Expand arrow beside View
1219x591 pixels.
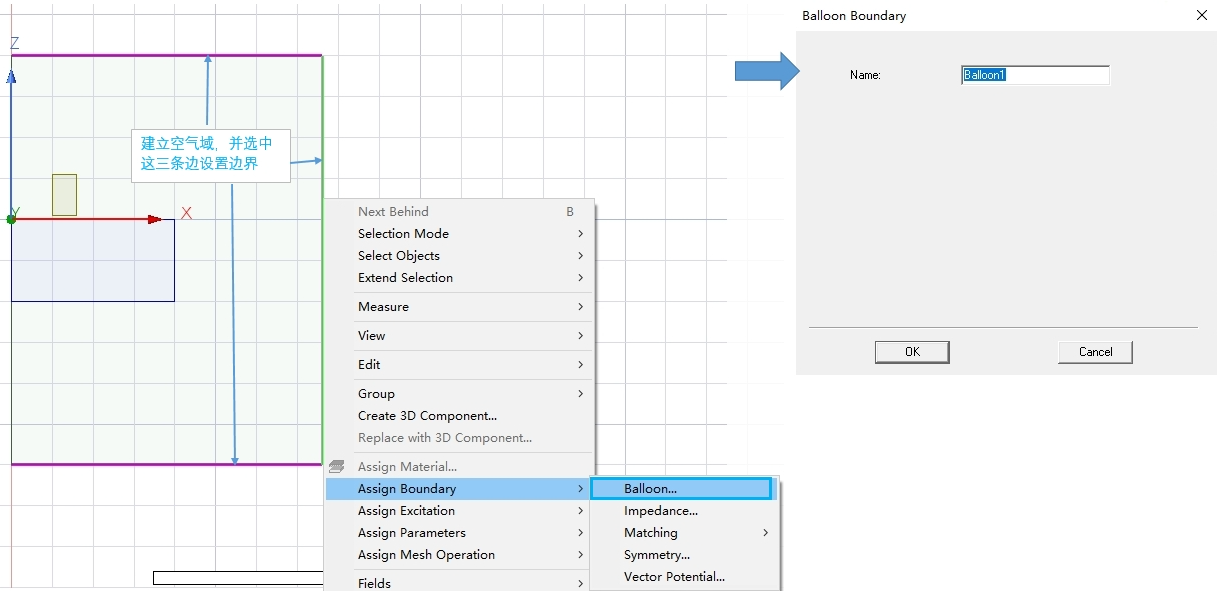tap(580, 336)
